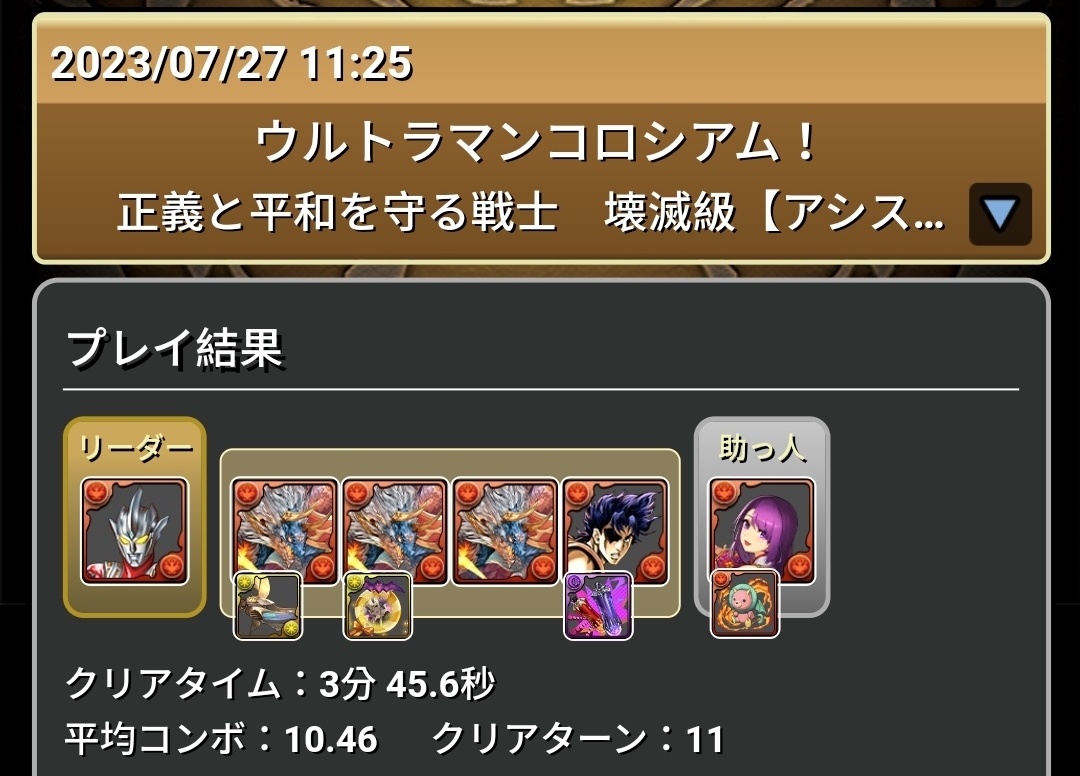Tap the purple weapon assist icon

(599, 606)
